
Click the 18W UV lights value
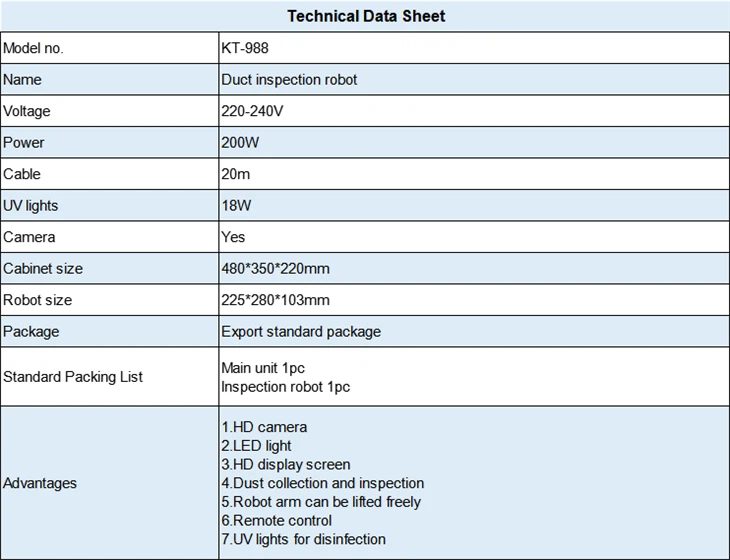[237, 205]
